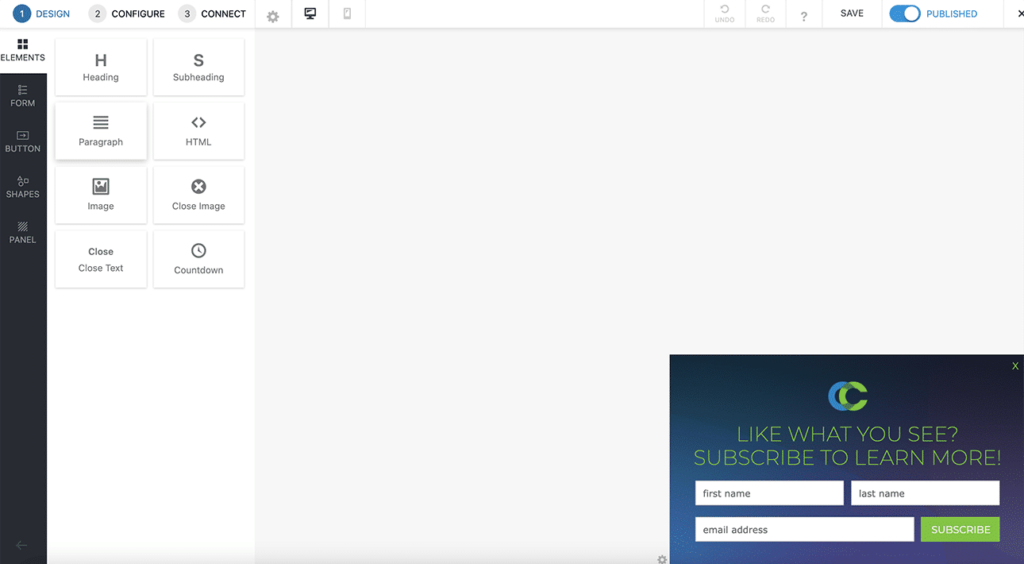Switch to the Connect step
The width and height of the screenshot is (1024, 564).
212,14
